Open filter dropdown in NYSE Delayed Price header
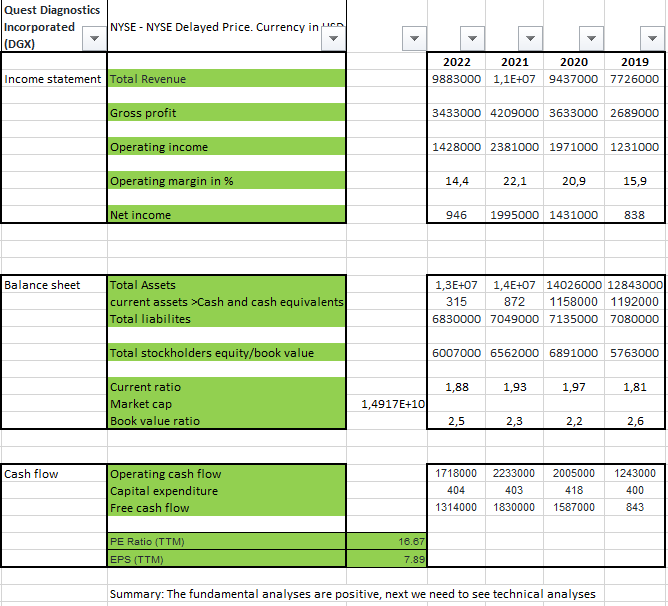Screen dimensions: 668x606 [333, 39]
